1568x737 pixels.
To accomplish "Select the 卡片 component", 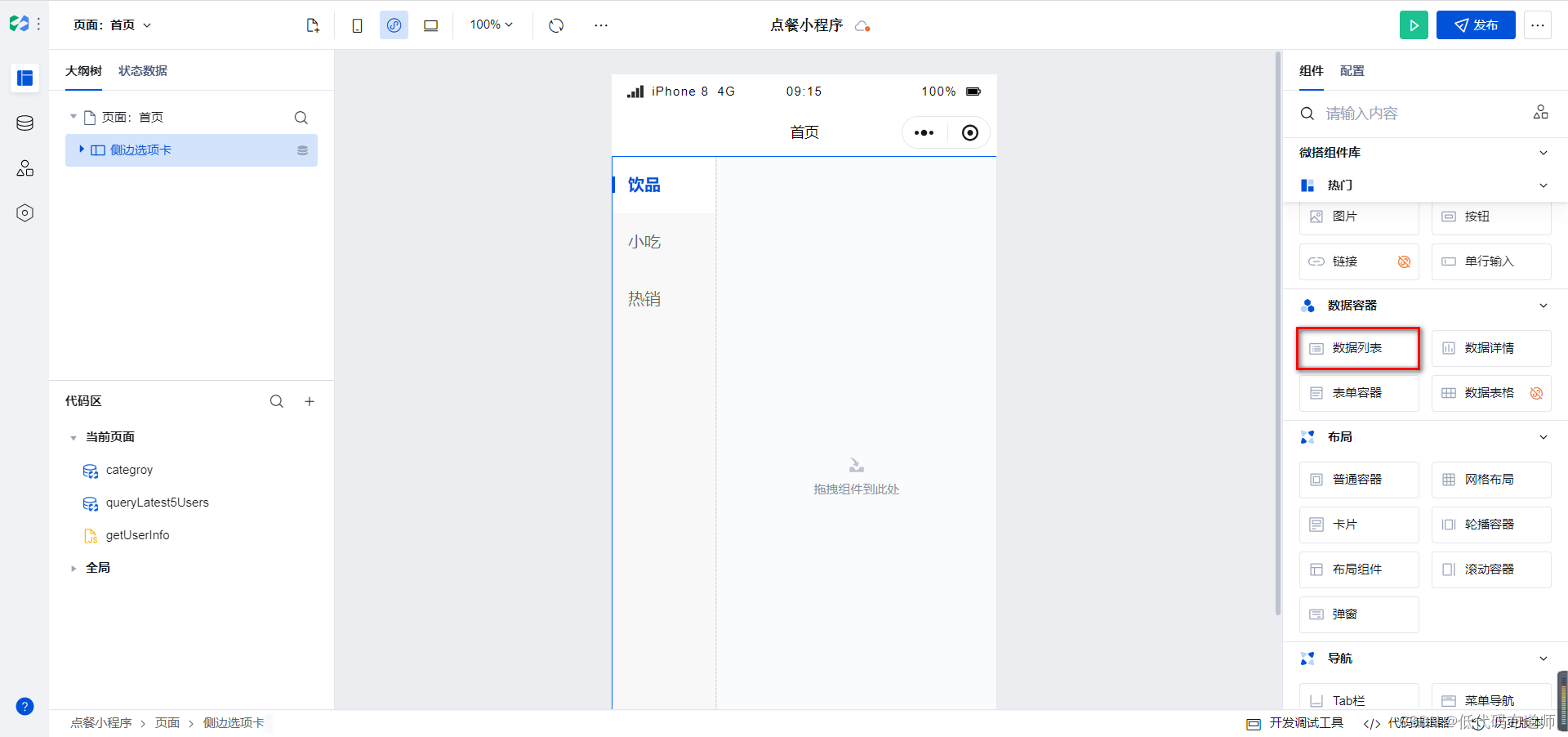I will (1359, 525).
